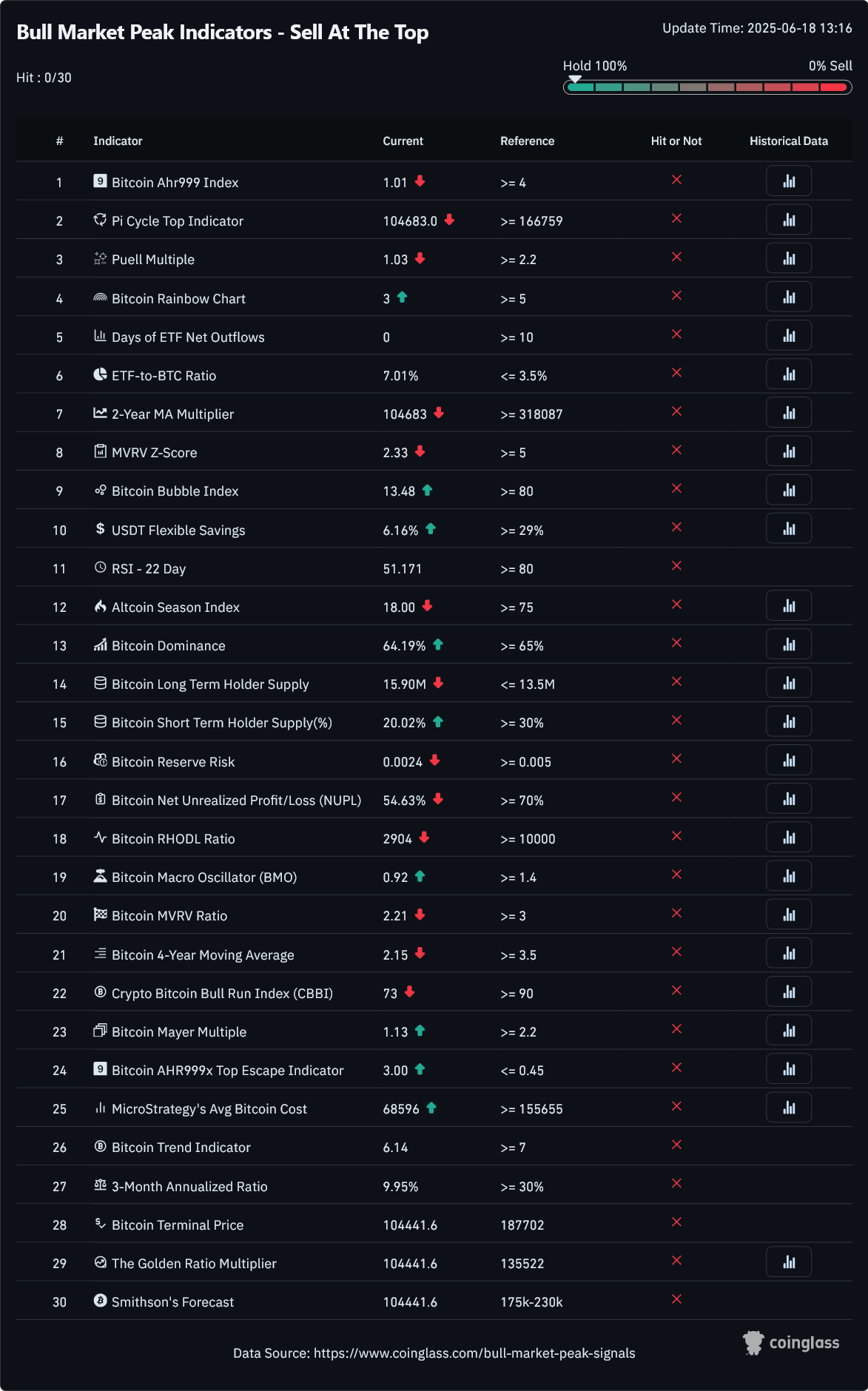The height and width of the screenshot is (1391, 868).
Task: Open historical chart for Bitcoin NUPL row
Action: tap(789, 799)
